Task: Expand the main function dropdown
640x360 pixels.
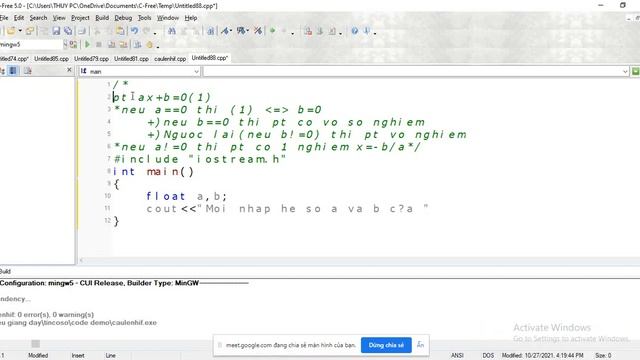Action: pyautogui.click(x=196, y=71)
